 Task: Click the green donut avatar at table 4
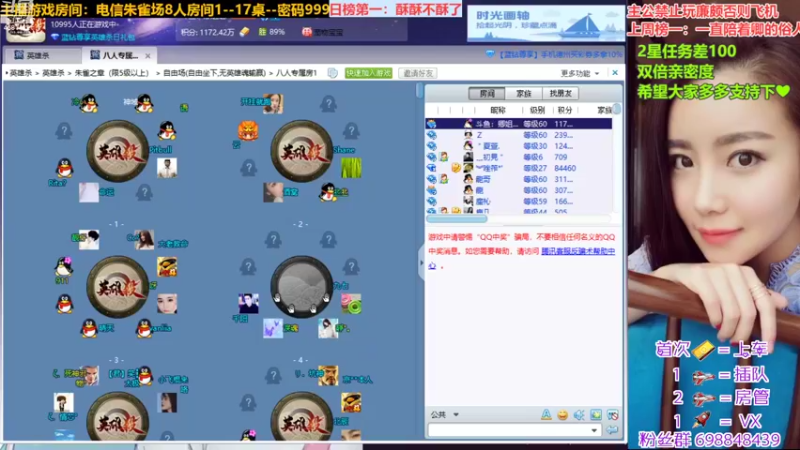351,304
